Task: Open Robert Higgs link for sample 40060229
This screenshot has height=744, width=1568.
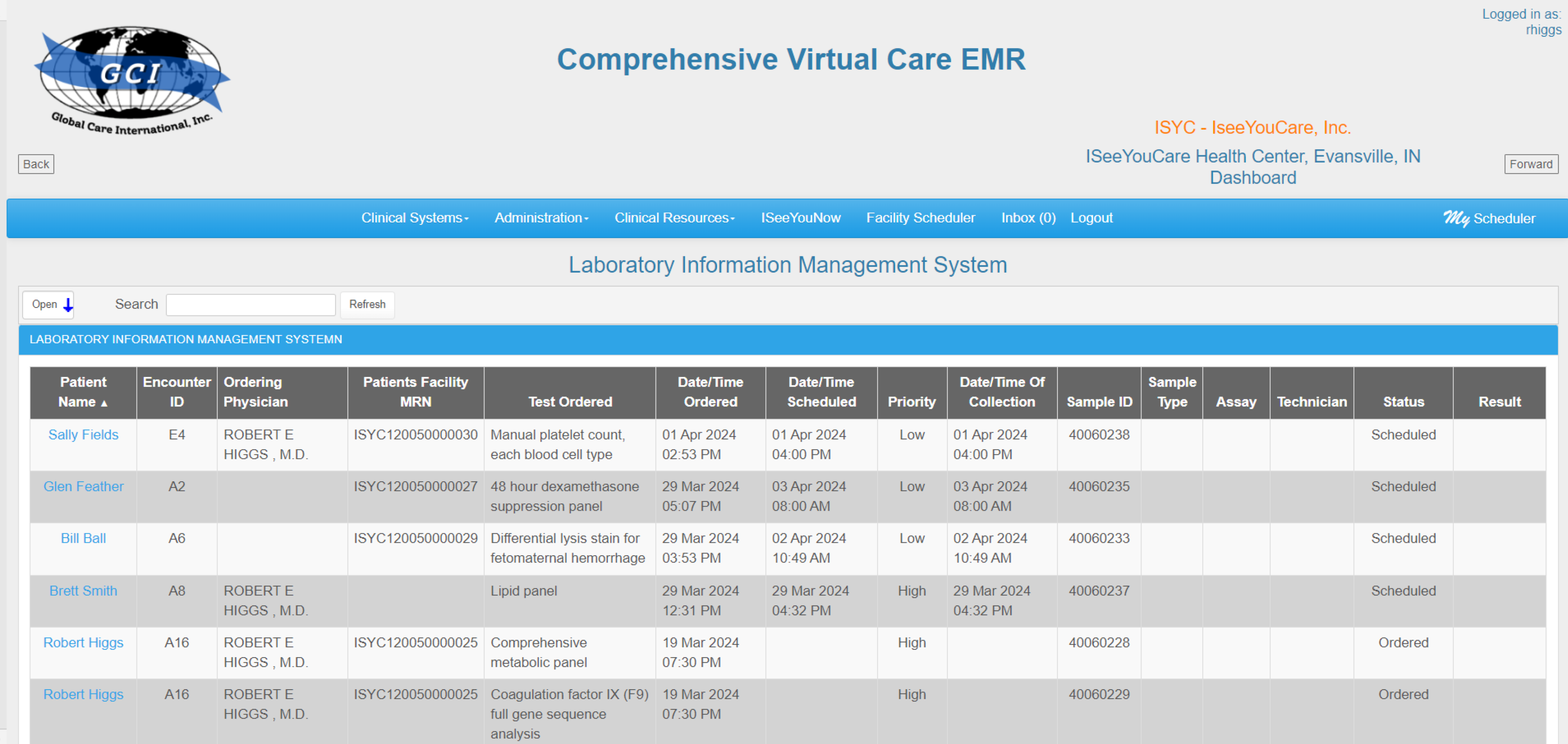Action: click(x=83, y=694)
